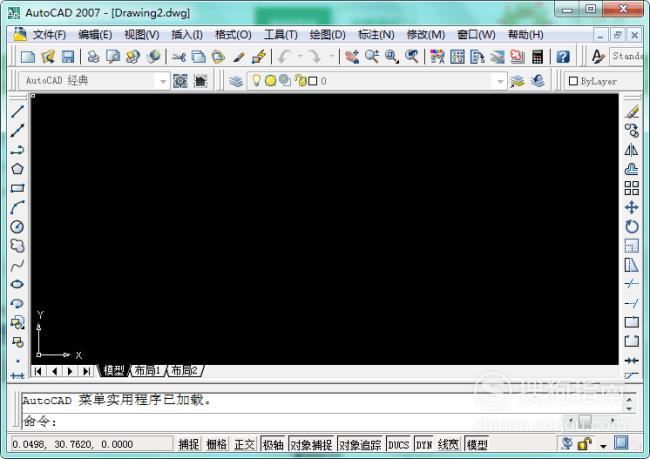This screenshot has width=650, height=459.
Task: Click the New drawing icon
Action: pyautogui.click(x=28, y=57)
